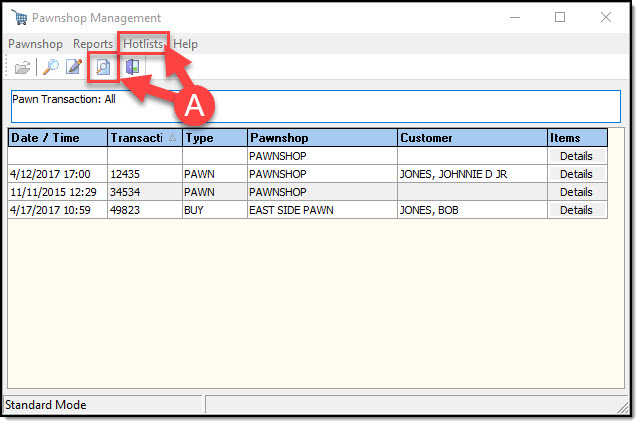Click Details for EAST SIDE PAWN row
The height and width of the screenshot is (425, 640).
click(576, 210)
